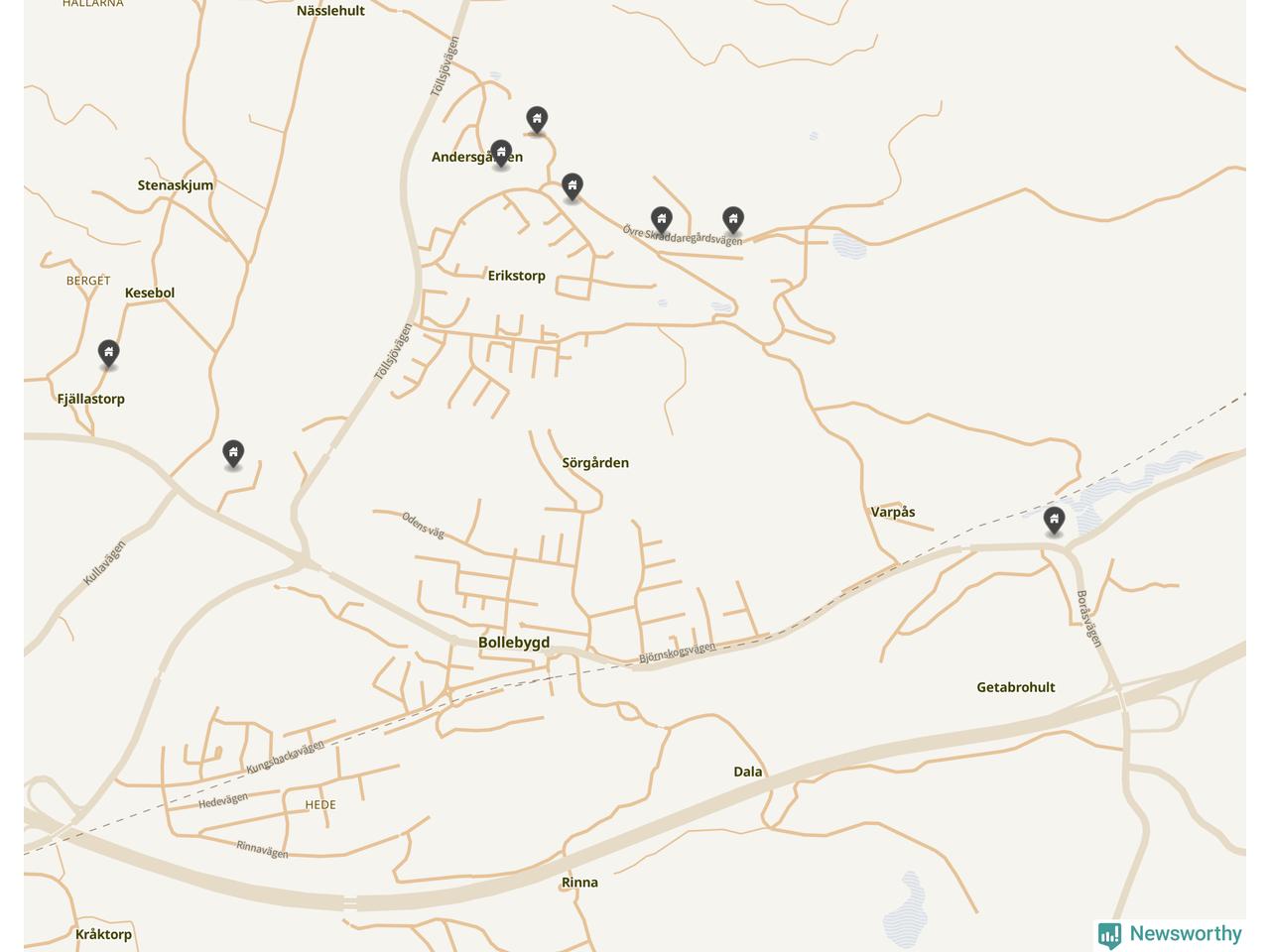Select the Dala place label

click(x=748, y=773)
